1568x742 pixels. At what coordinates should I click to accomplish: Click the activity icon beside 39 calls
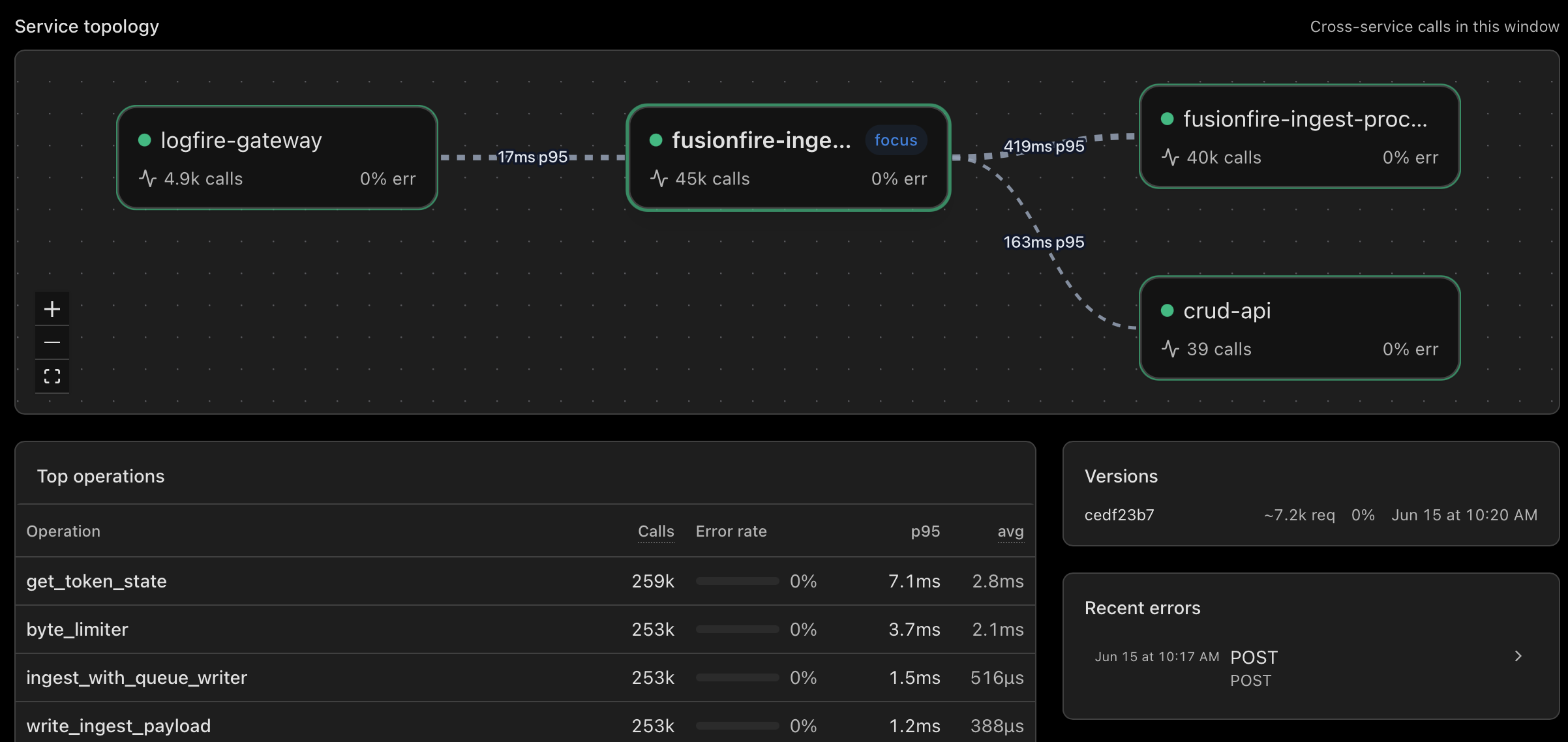pyautogui.click(x=1171, y=349)
